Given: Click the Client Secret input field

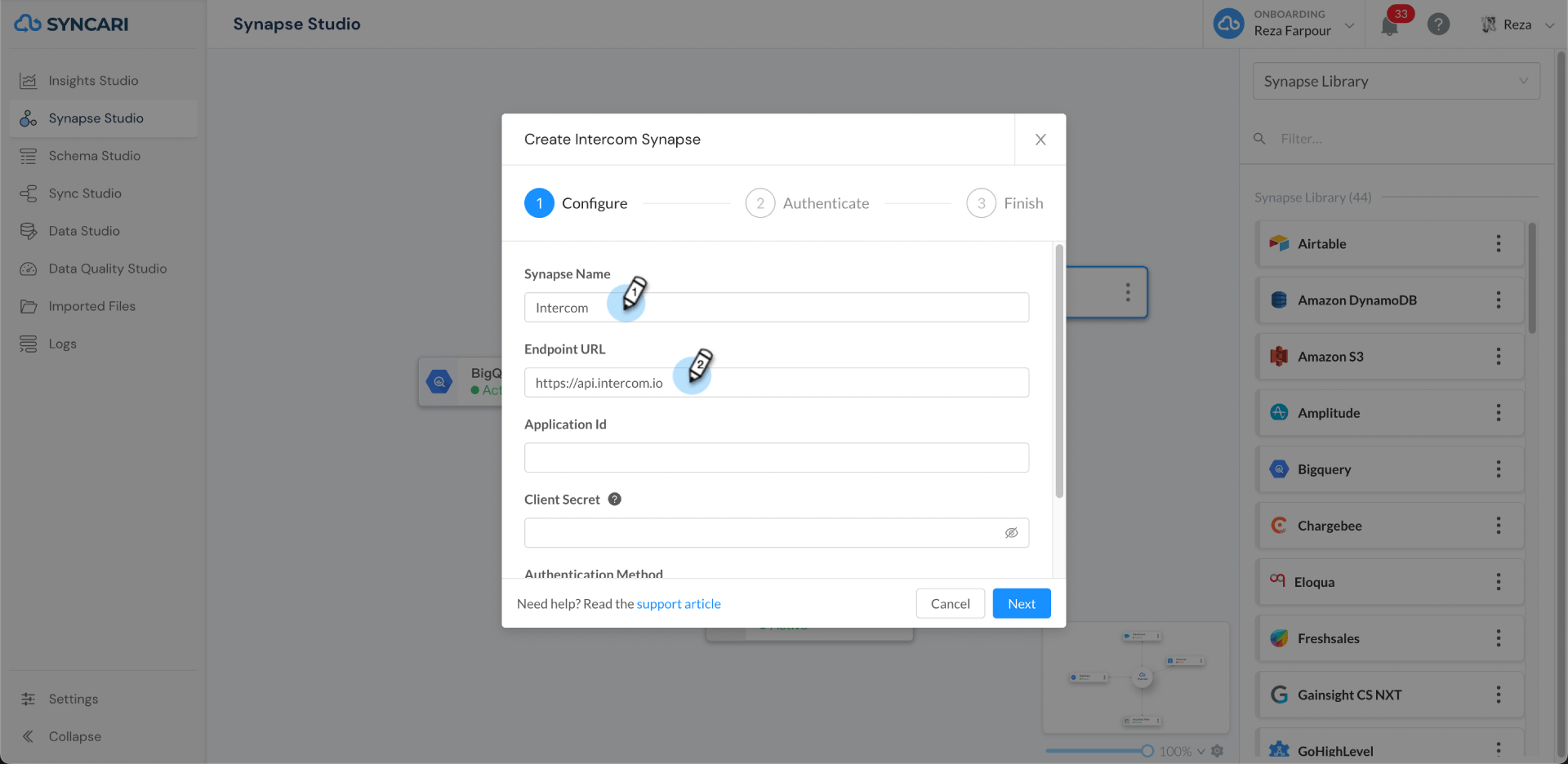Looking at the screenshot, I should tap(777, 533).
